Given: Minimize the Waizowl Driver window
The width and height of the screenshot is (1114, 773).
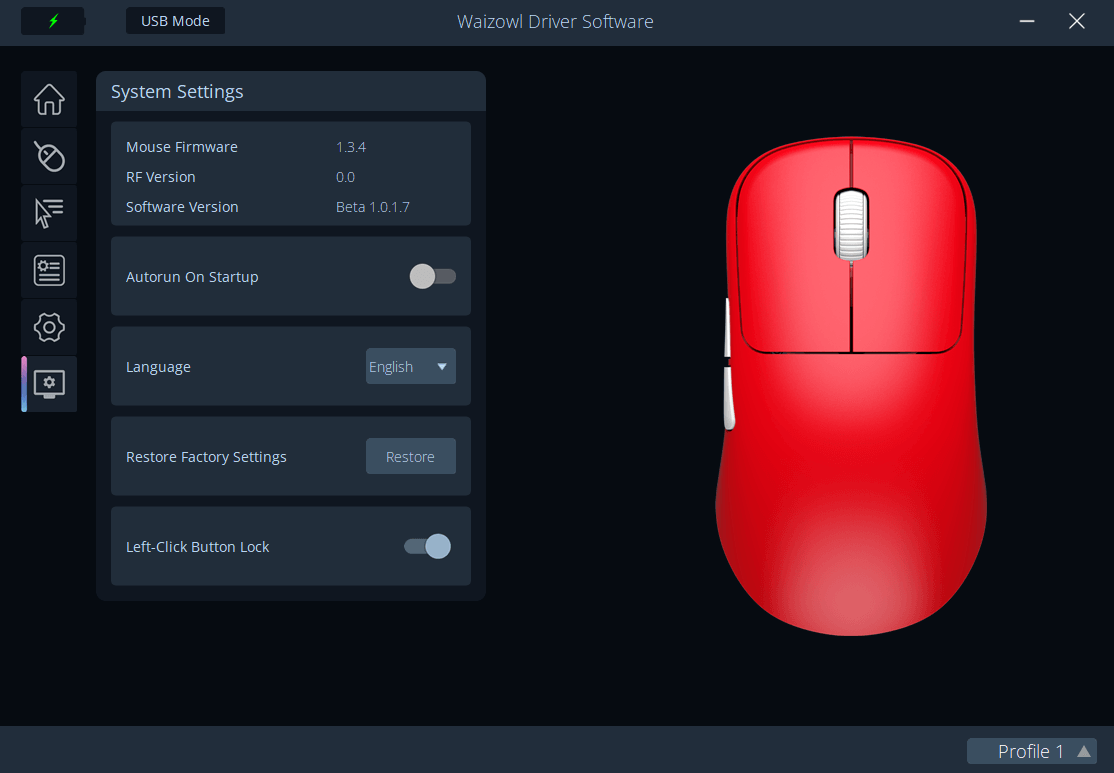Looking at the screenshot, I should tap(1027, 21).
